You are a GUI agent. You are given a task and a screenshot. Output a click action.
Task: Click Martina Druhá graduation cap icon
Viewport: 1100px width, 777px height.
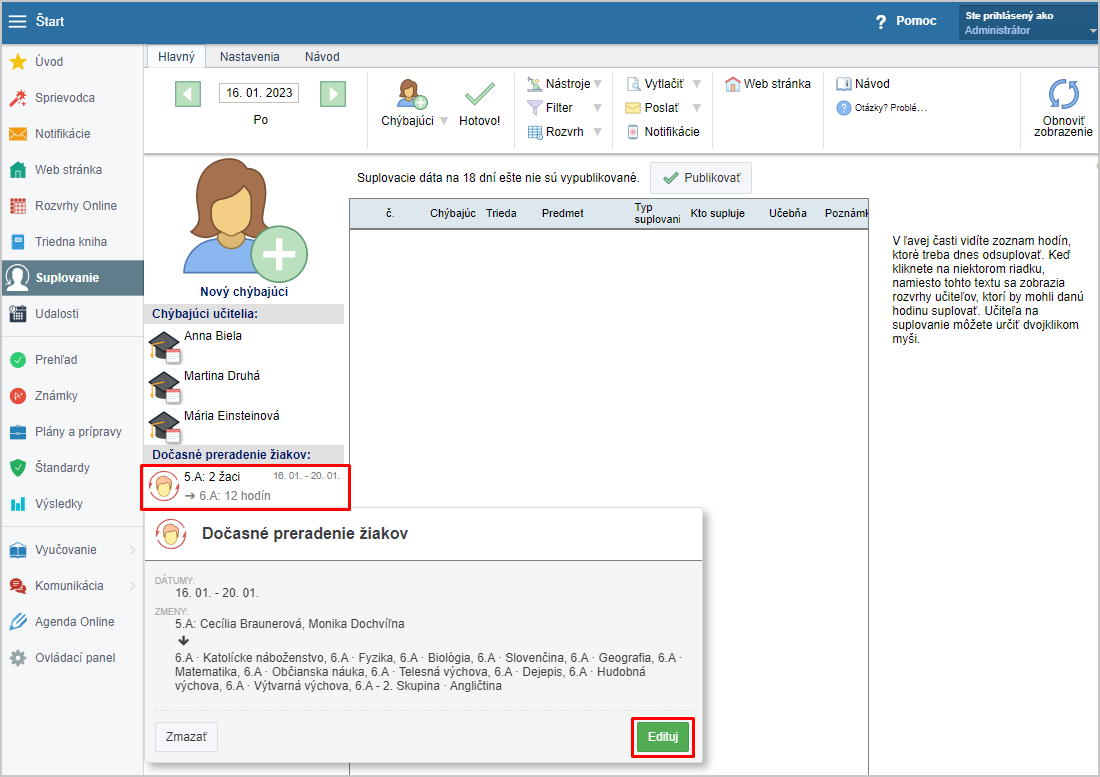point(165,386)
